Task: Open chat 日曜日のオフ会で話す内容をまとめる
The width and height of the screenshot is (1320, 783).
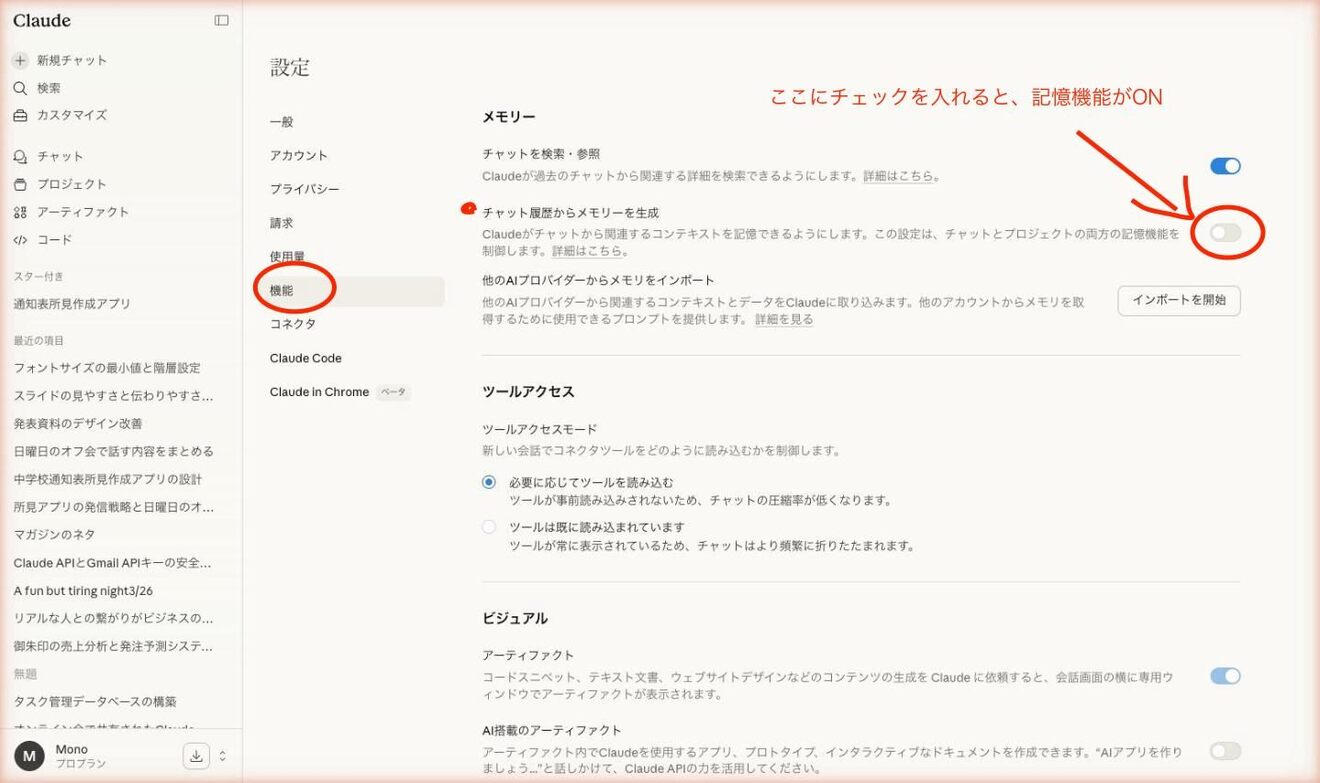Action: pos(113,451)
